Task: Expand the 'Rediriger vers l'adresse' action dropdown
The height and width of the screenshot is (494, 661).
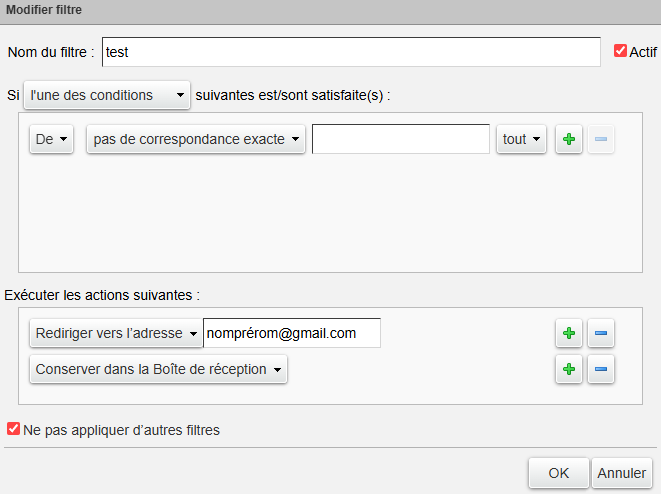Action: 116,334
